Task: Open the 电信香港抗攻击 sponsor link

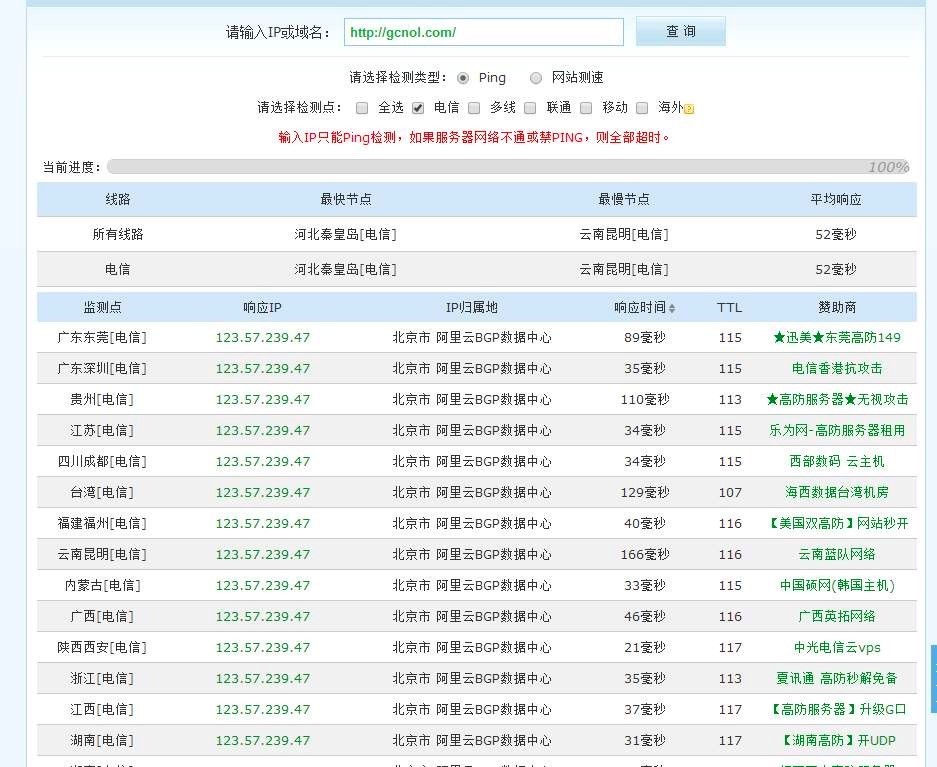Action: [836, 369]
